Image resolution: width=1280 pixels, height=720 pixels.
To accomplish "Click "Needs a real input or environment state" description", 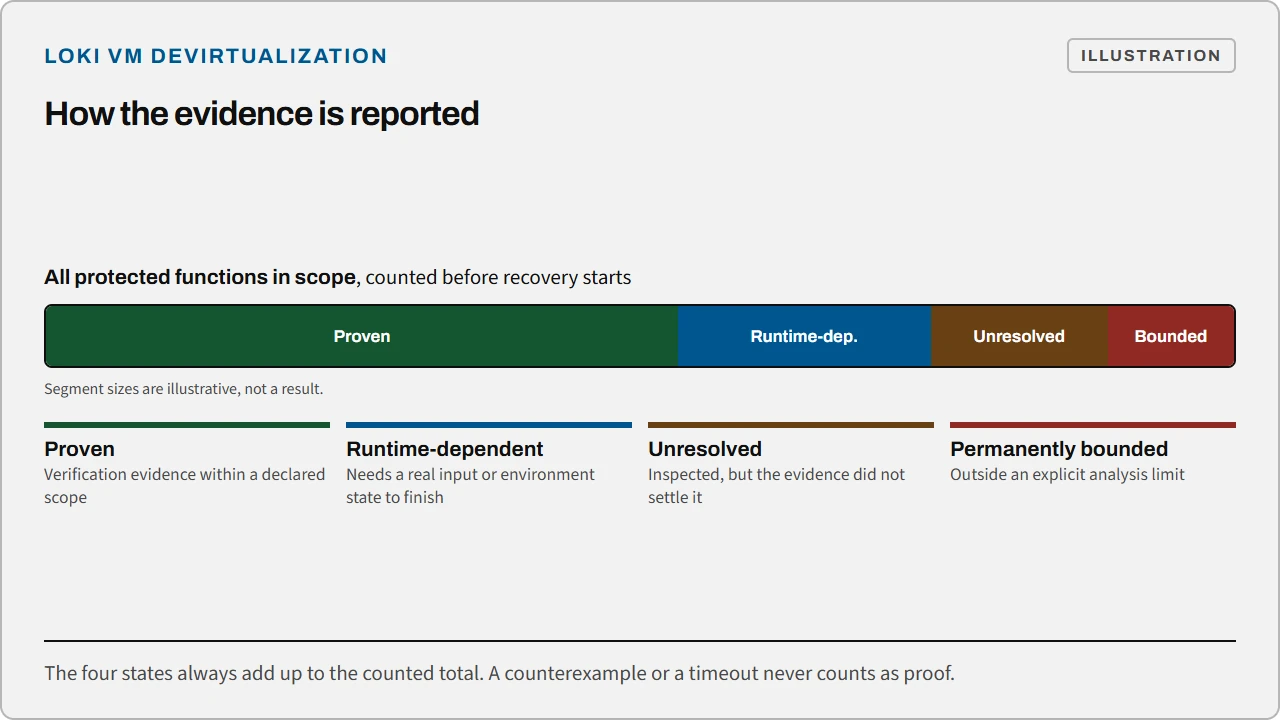I will click(x=471, y=486).
